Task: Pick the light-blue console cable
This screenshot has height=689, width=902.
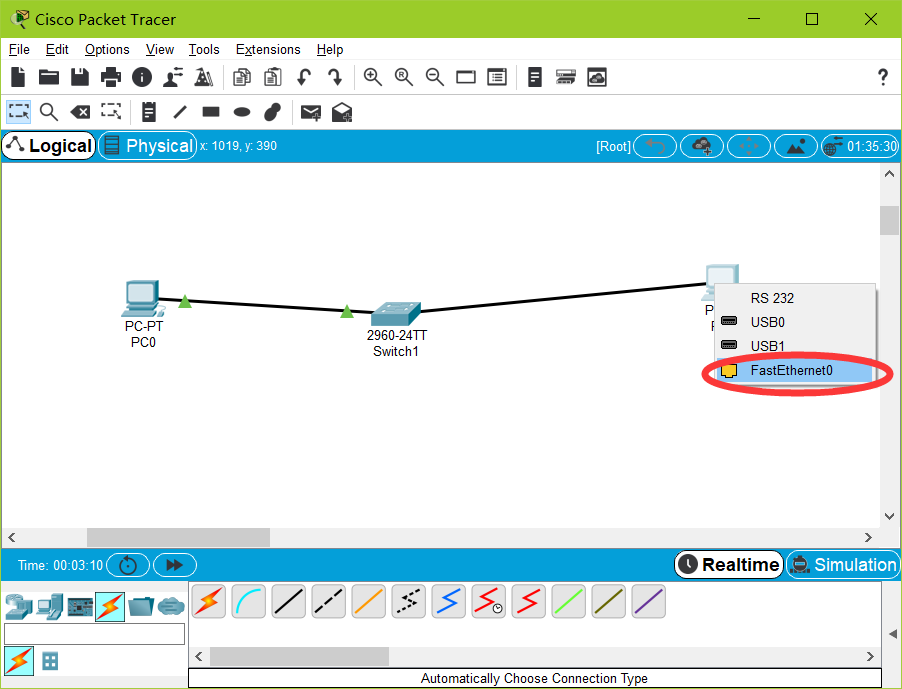Action: 249,602
